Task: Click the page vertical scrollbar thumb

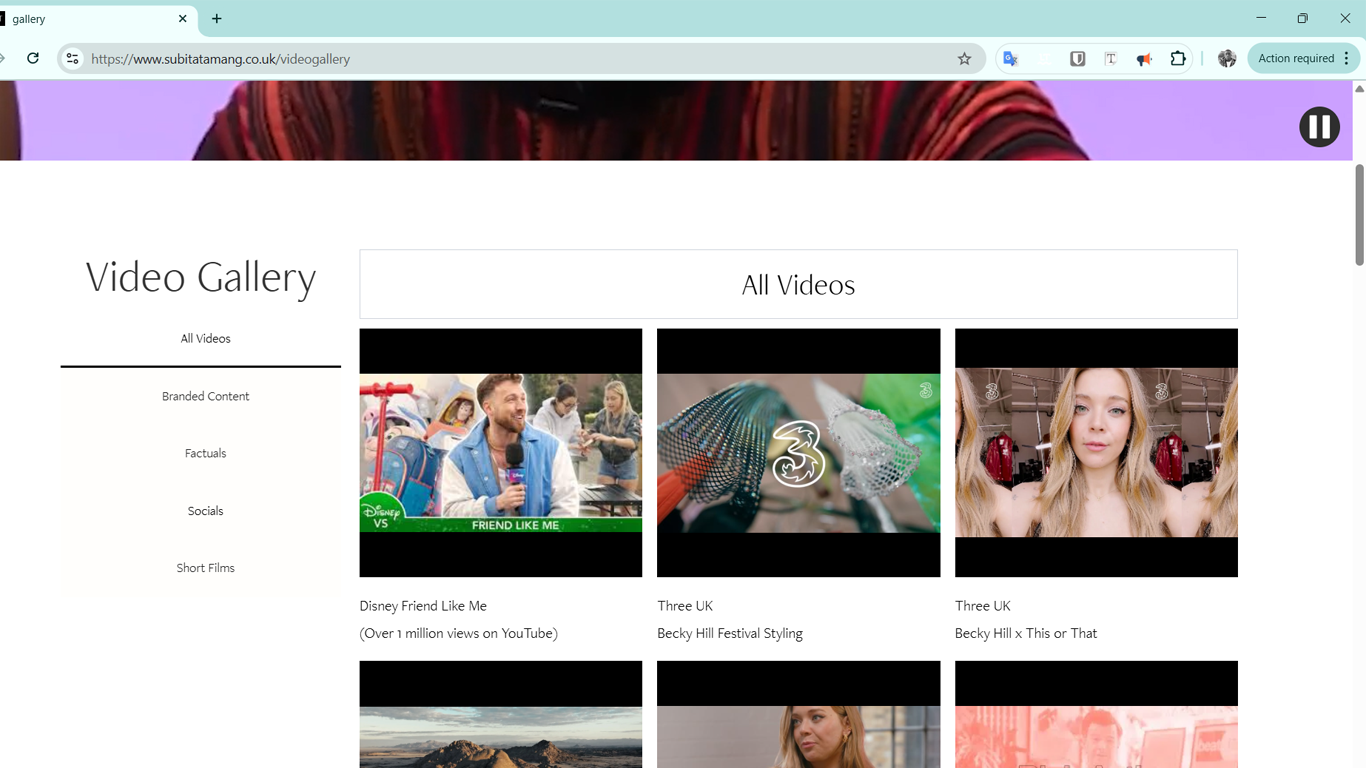Action: pos(1359,215)
